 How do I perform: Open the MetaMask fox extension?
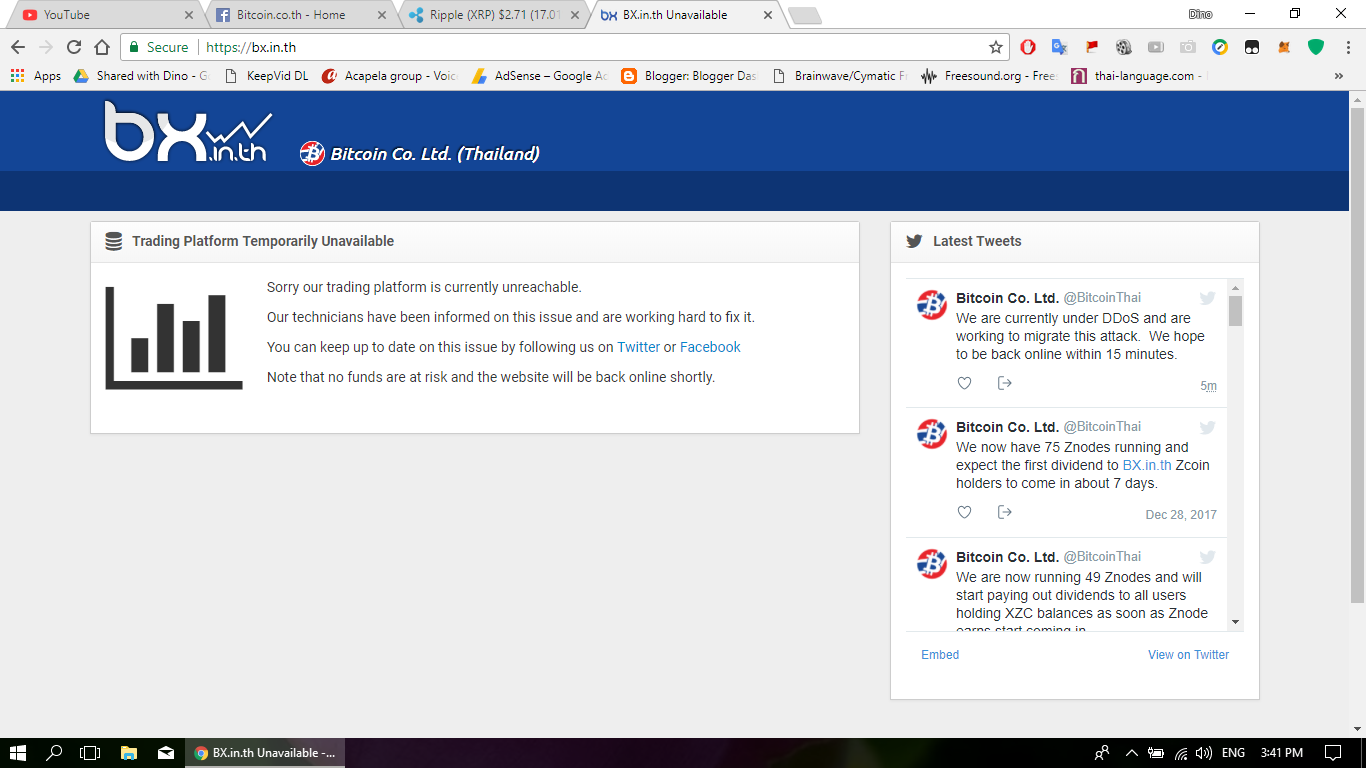tap(1284, 47)
